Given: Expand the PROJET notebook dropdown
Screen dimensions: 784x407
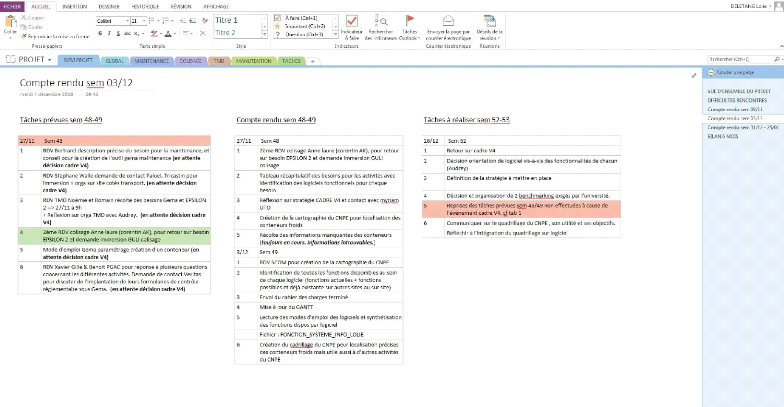Looking at the screenshot, I should coord(49,60).
